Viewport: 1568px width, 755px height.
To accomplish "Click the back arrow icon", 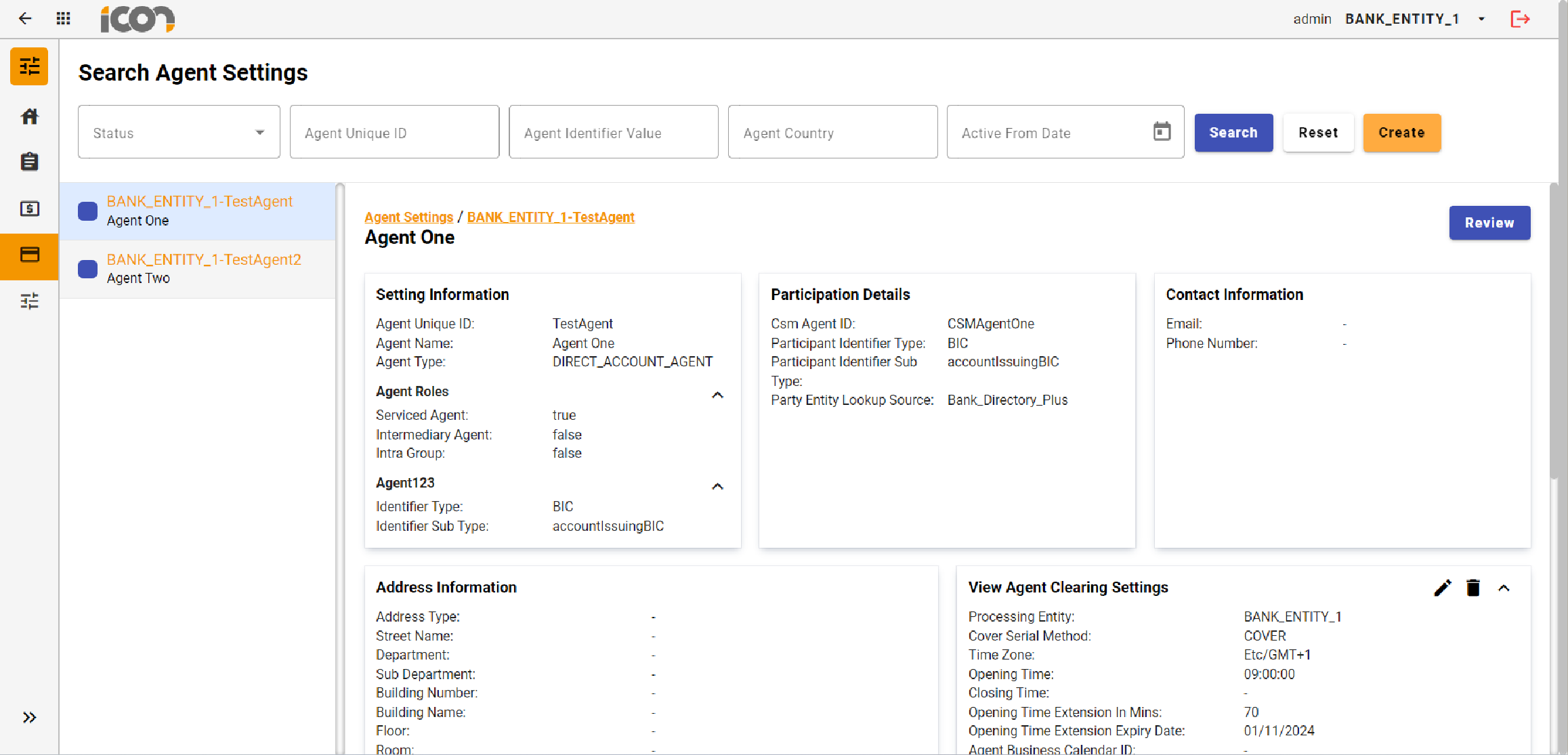I will coord(25,18).
